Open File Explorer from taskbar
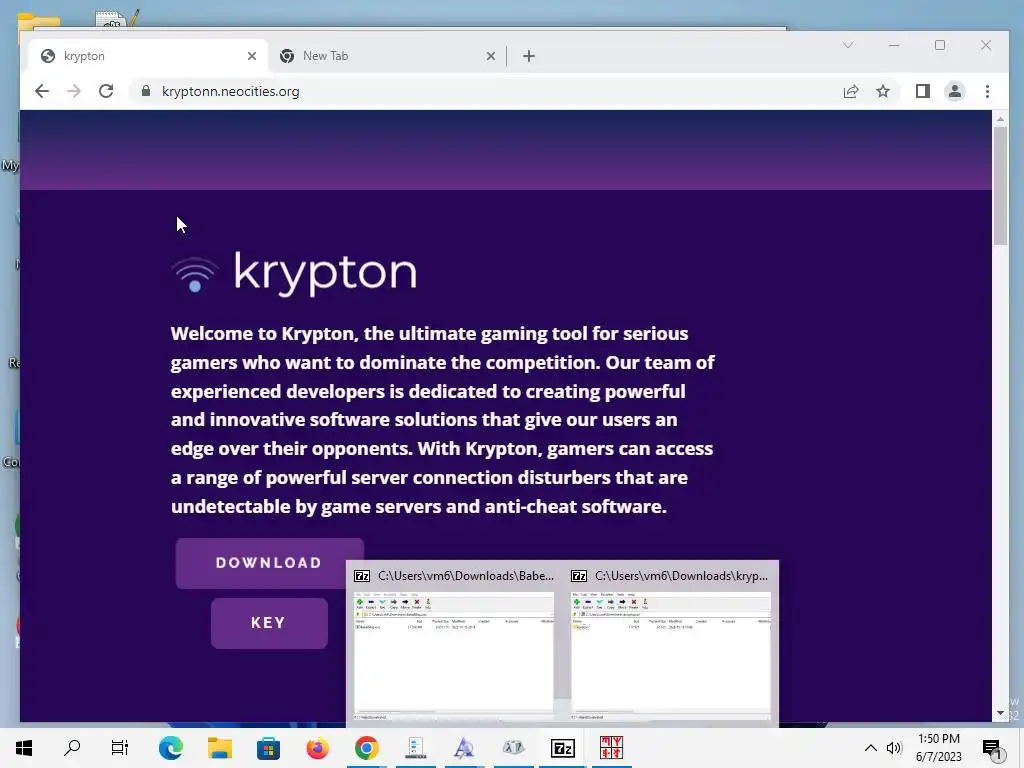The width and height of the screenshot is (1024, 768). pyautogui.click(x=219, y=748)
